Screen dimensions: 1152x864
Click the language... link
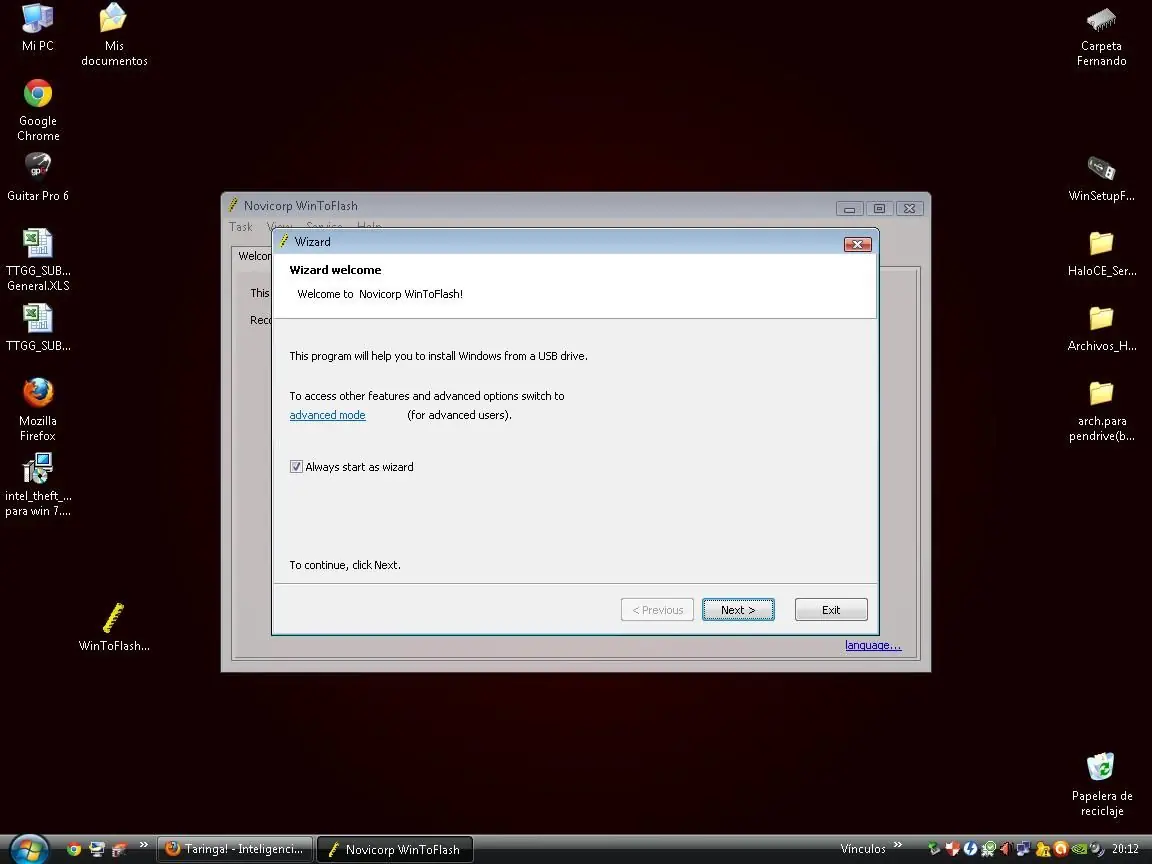(873, 645)
